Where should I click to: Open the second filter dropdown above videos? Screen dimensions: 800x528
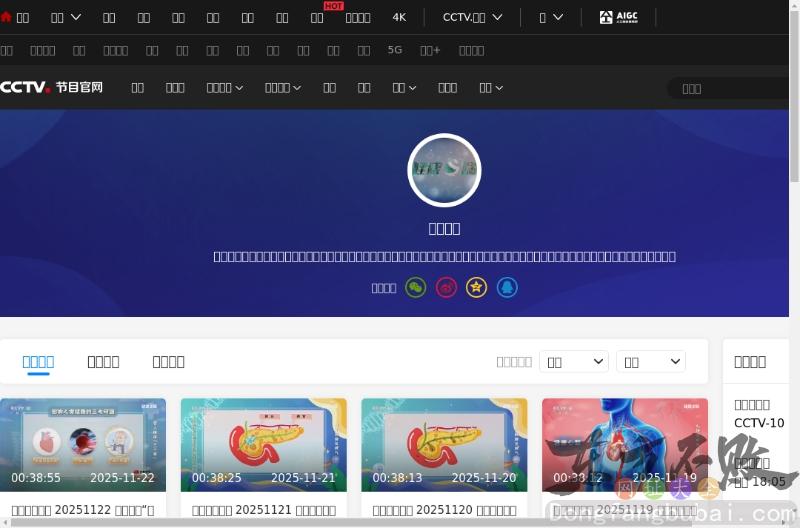tap(651, 362)
